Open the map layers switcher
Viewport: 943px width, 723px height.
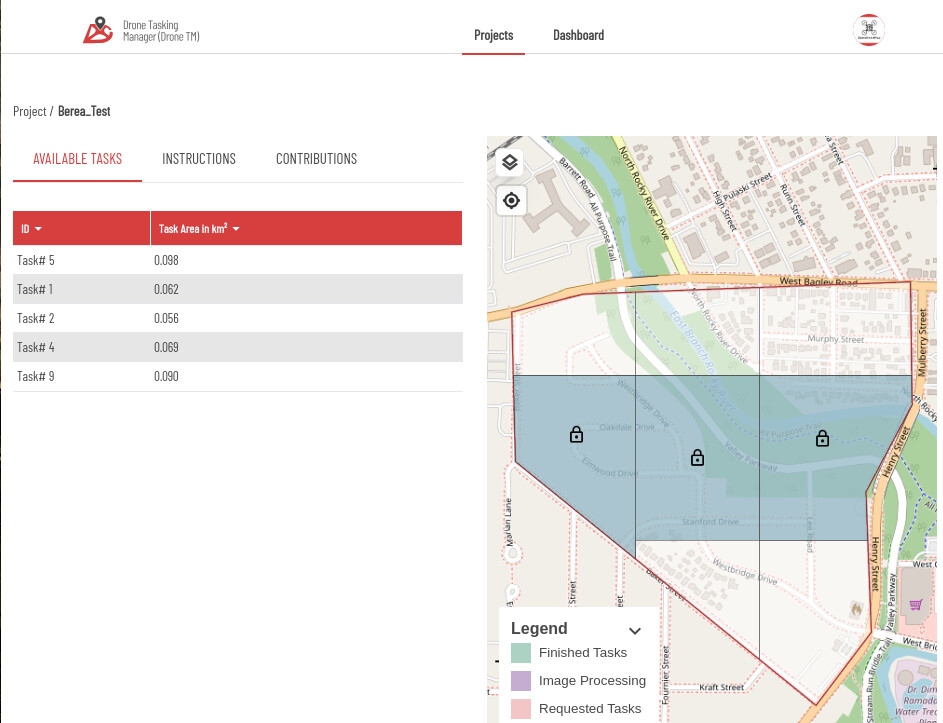[x=510, y=163]
